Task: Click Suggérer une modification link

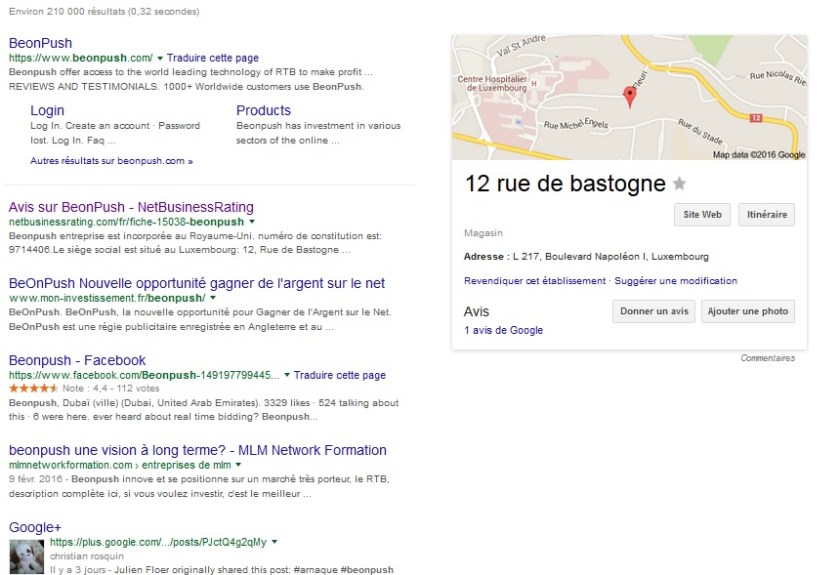Action: click(x=676, y=281)
